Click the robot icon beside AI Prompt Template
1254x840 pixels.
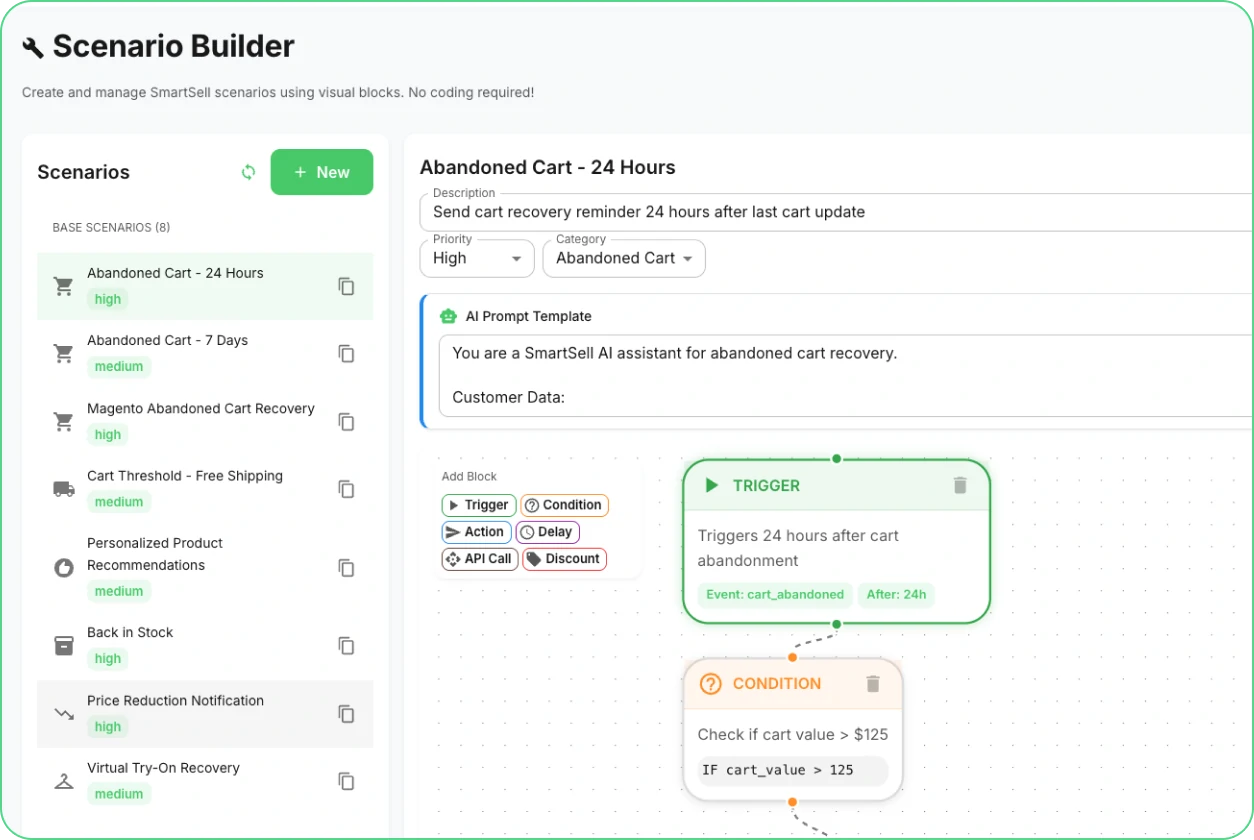coord(448,316)
